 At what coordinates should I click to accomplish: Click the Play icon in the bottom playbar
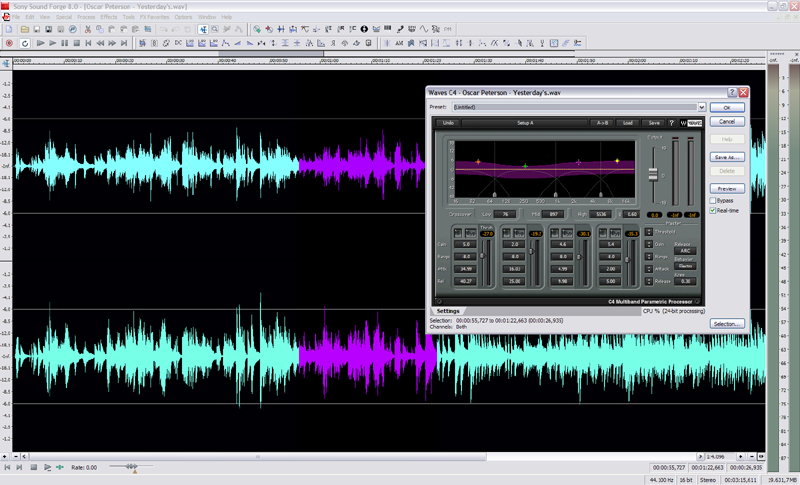47,467
